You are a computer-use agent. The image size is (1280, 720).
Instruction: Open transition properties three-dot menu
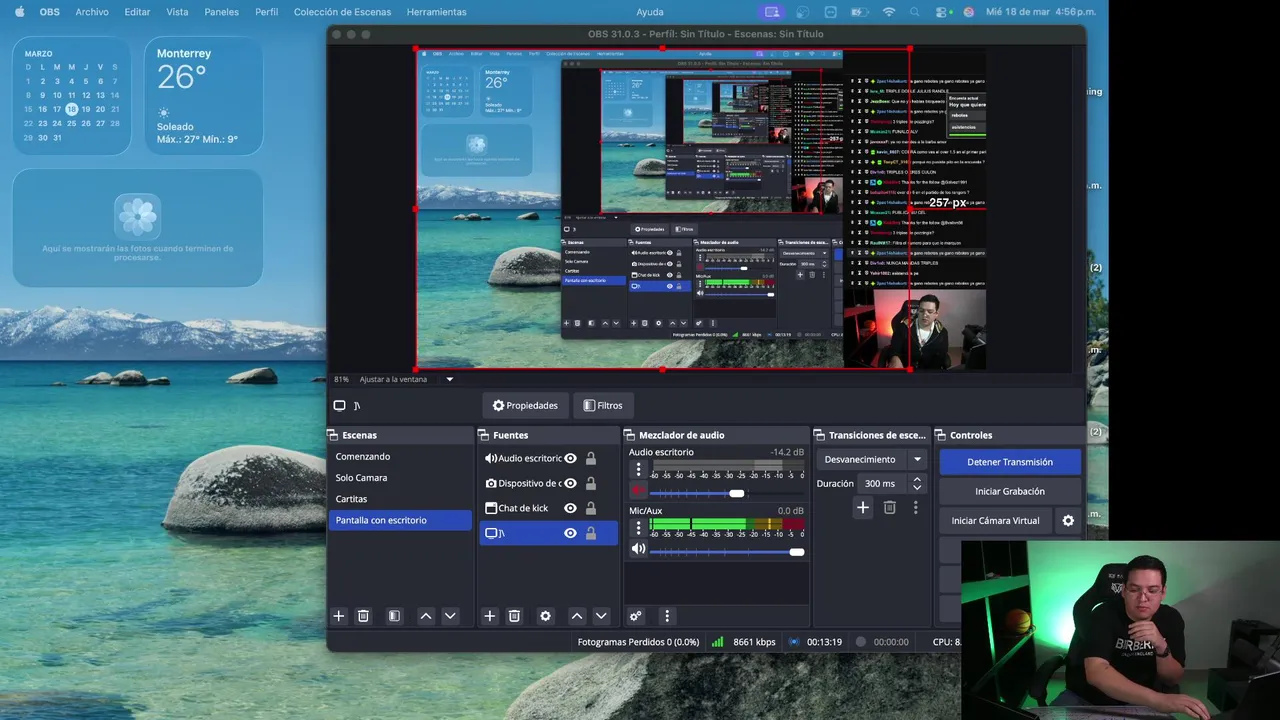point(915,508)
